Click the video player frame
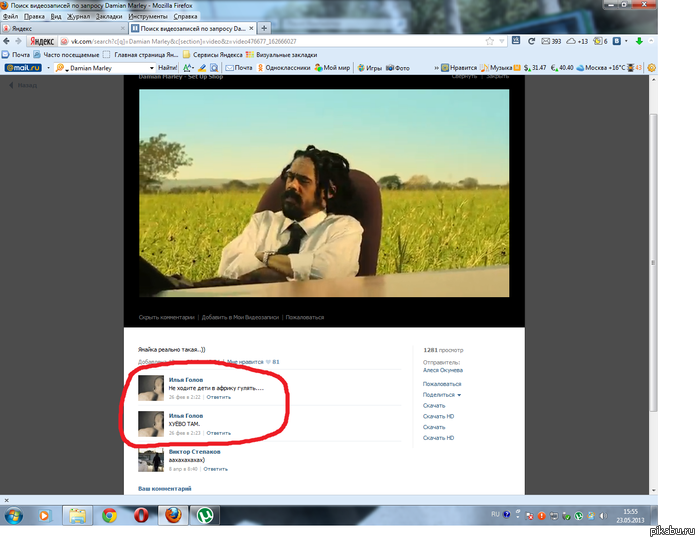 pos(324,193)
